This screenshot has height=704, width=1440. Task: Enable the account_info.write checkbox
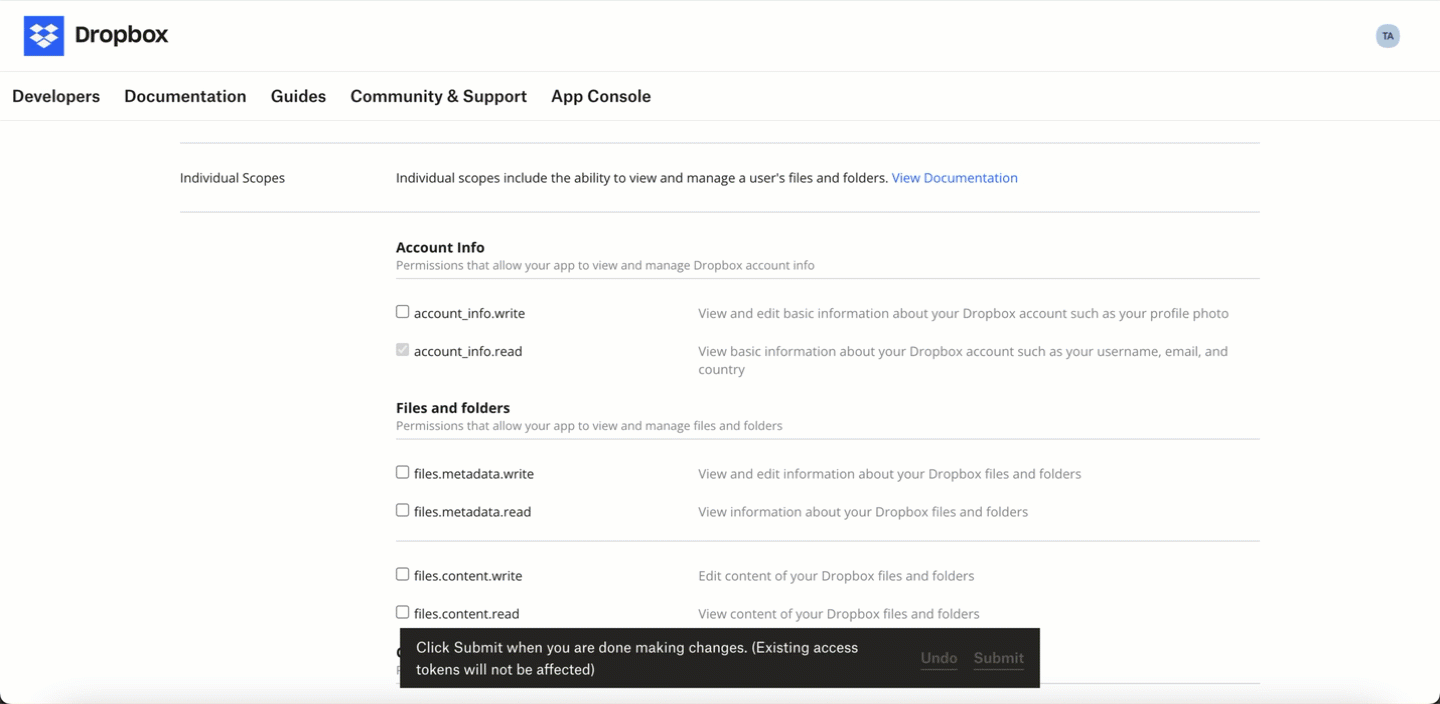402,312
